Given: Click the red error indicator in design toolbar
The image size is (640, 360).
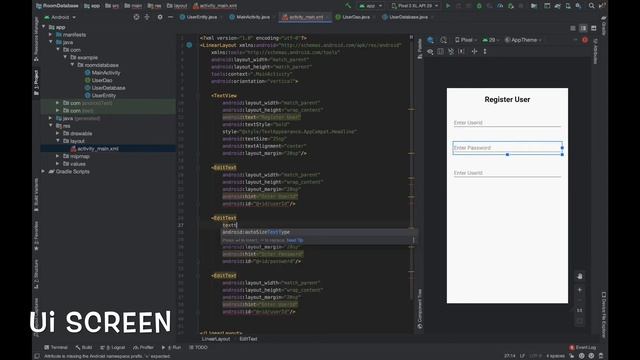Looking at the screenshot, I should tap(585, 40).
